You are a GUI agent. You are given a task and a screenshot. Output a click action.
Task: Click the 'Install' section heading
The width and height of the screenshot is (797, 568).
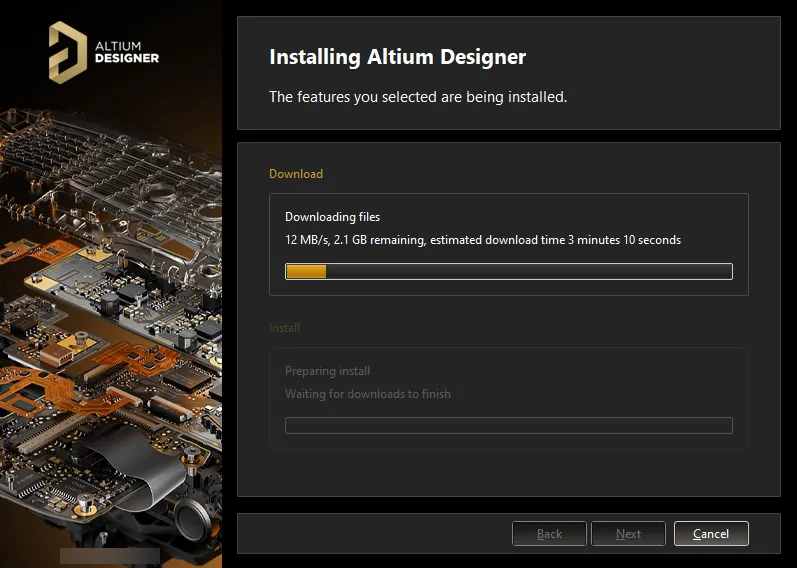click(x=284, y=328)
